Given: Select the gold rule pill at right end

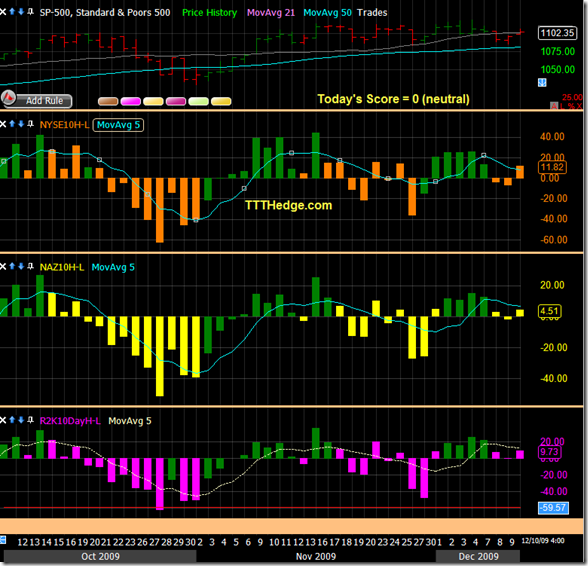Looking at the screenshot, I should coord(221,101).
